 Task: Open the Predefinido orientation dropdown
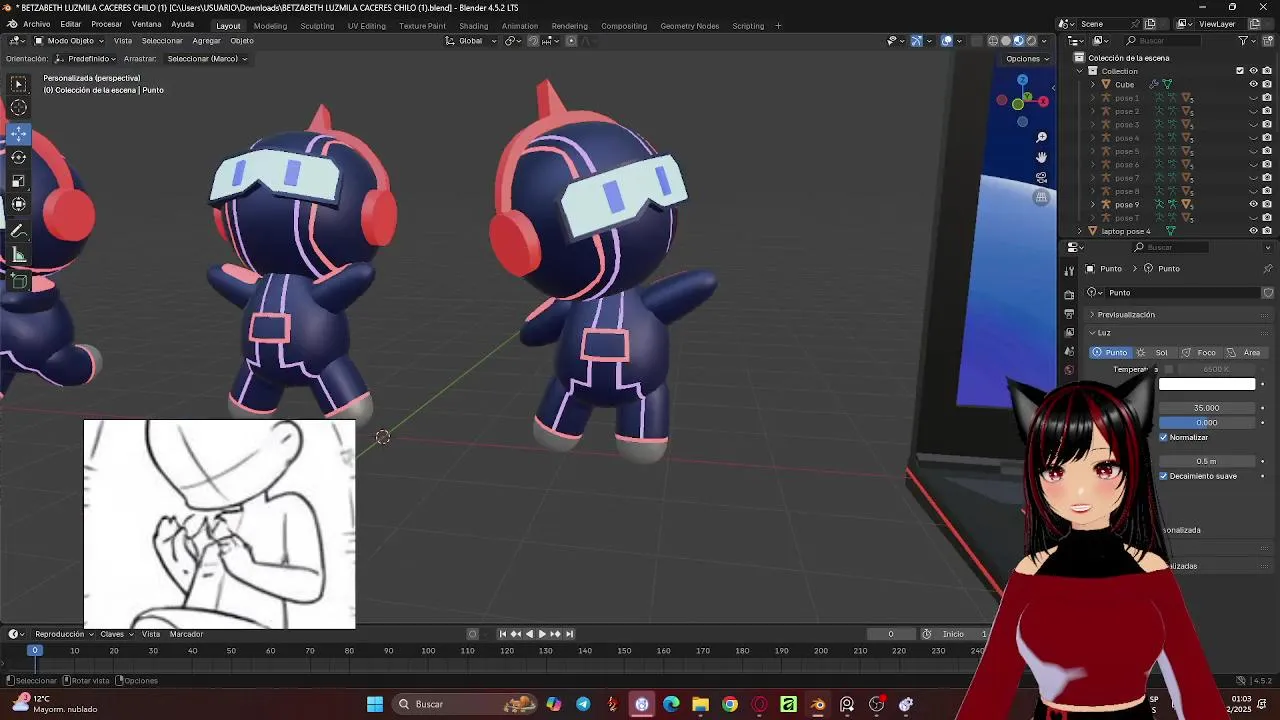[x=84, y=59]
